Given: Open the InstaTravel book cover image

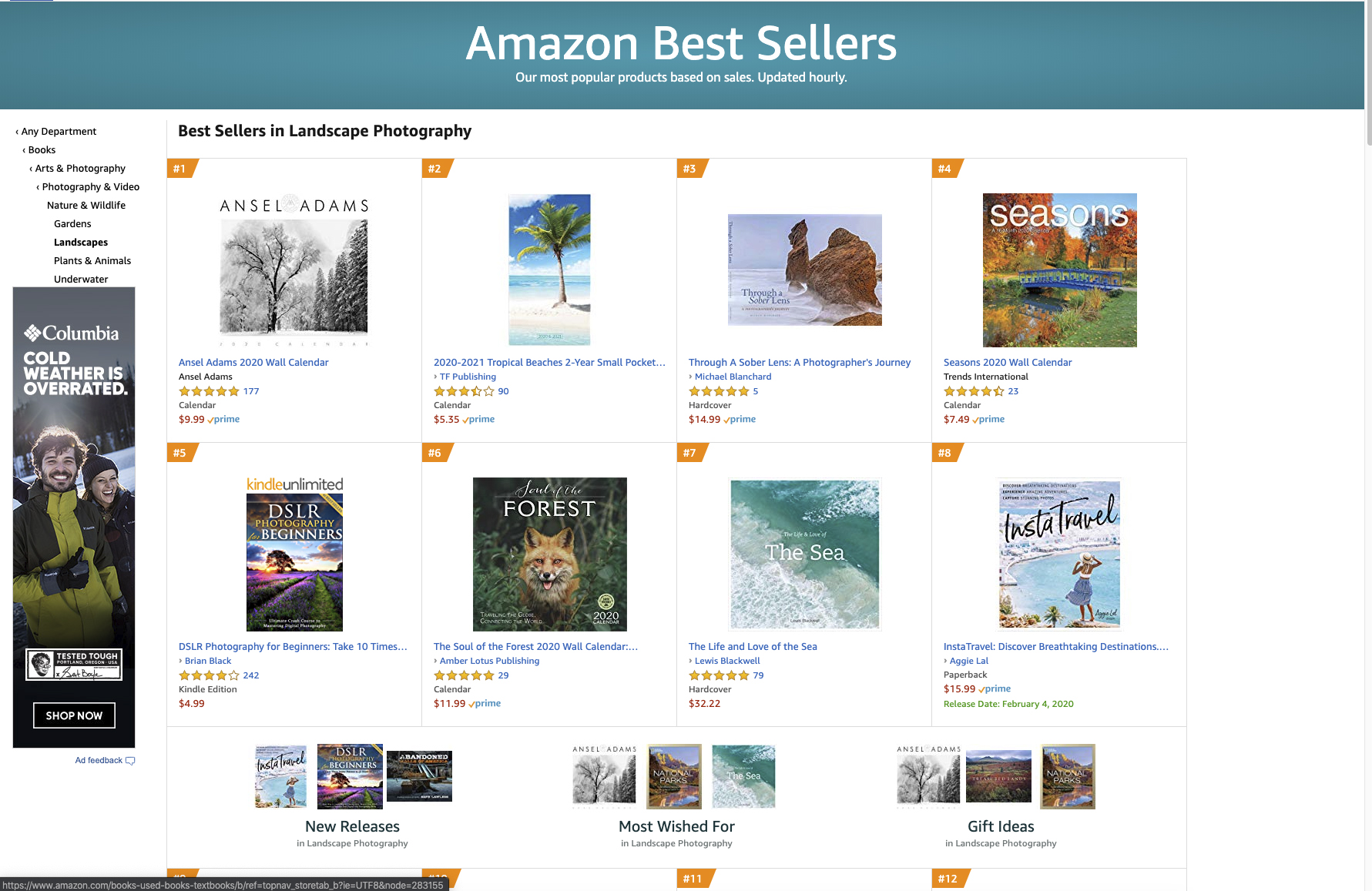Looking at the screenshot, I should (1059, 554).
